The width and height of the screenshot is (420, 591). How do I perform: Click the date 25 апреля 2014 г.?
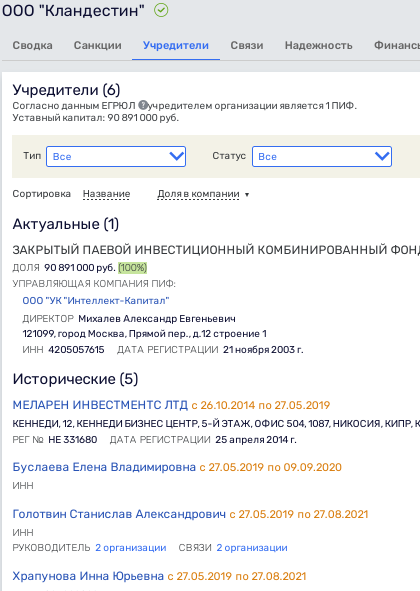(256, 440)
